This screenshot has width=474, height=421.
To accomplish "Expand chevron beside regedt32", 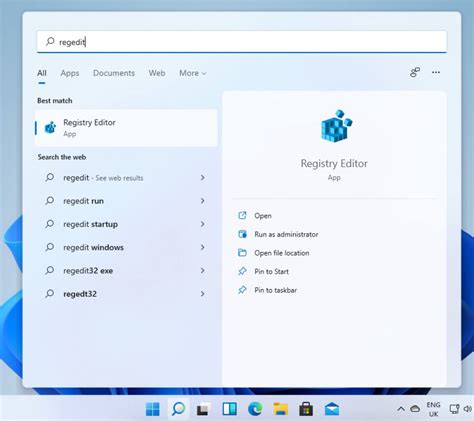I will point(203,294).
